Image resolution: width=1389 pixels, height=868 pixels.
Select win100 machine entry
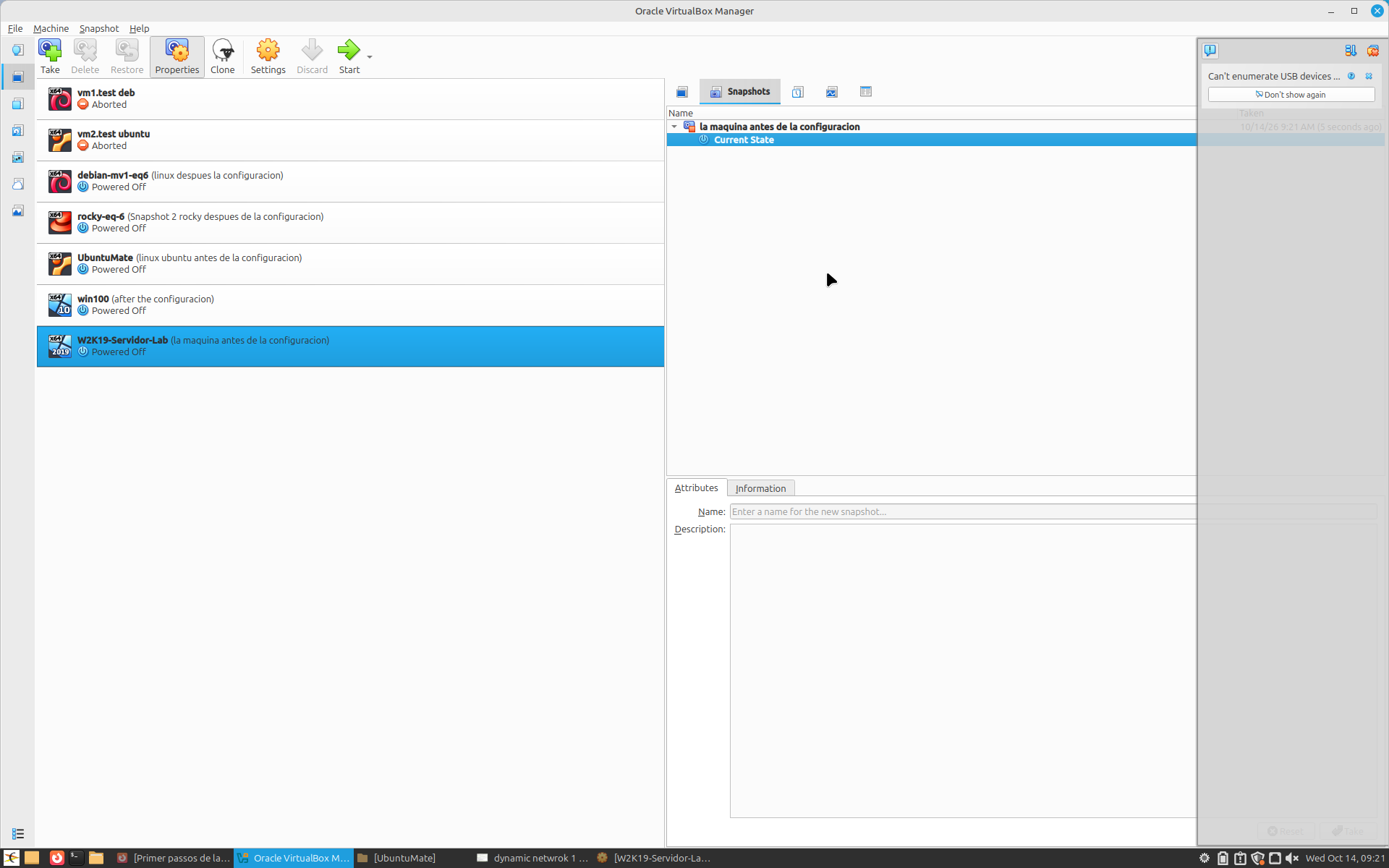350,305
